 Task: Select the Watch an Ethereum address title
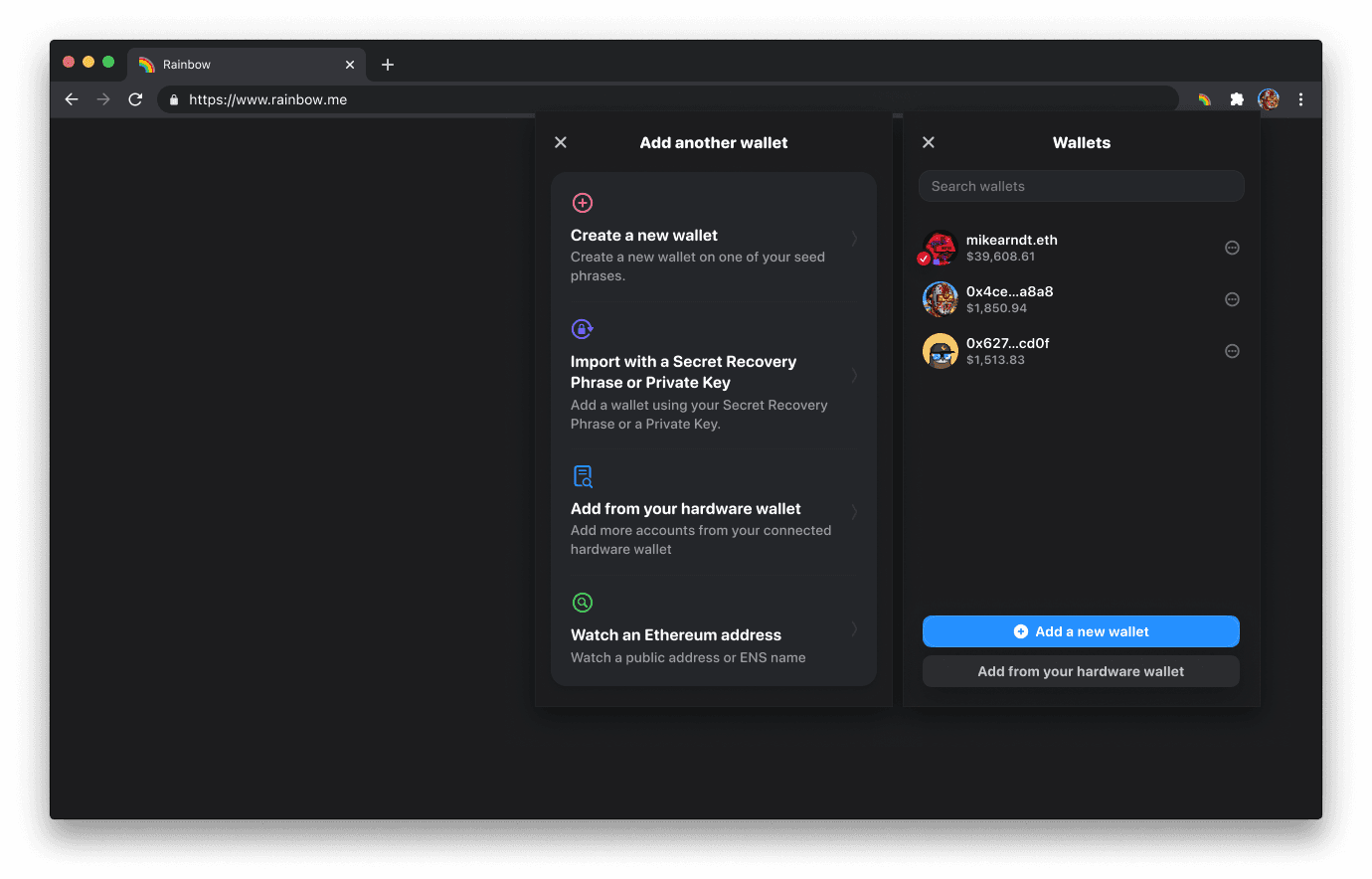tap(676, 635)
